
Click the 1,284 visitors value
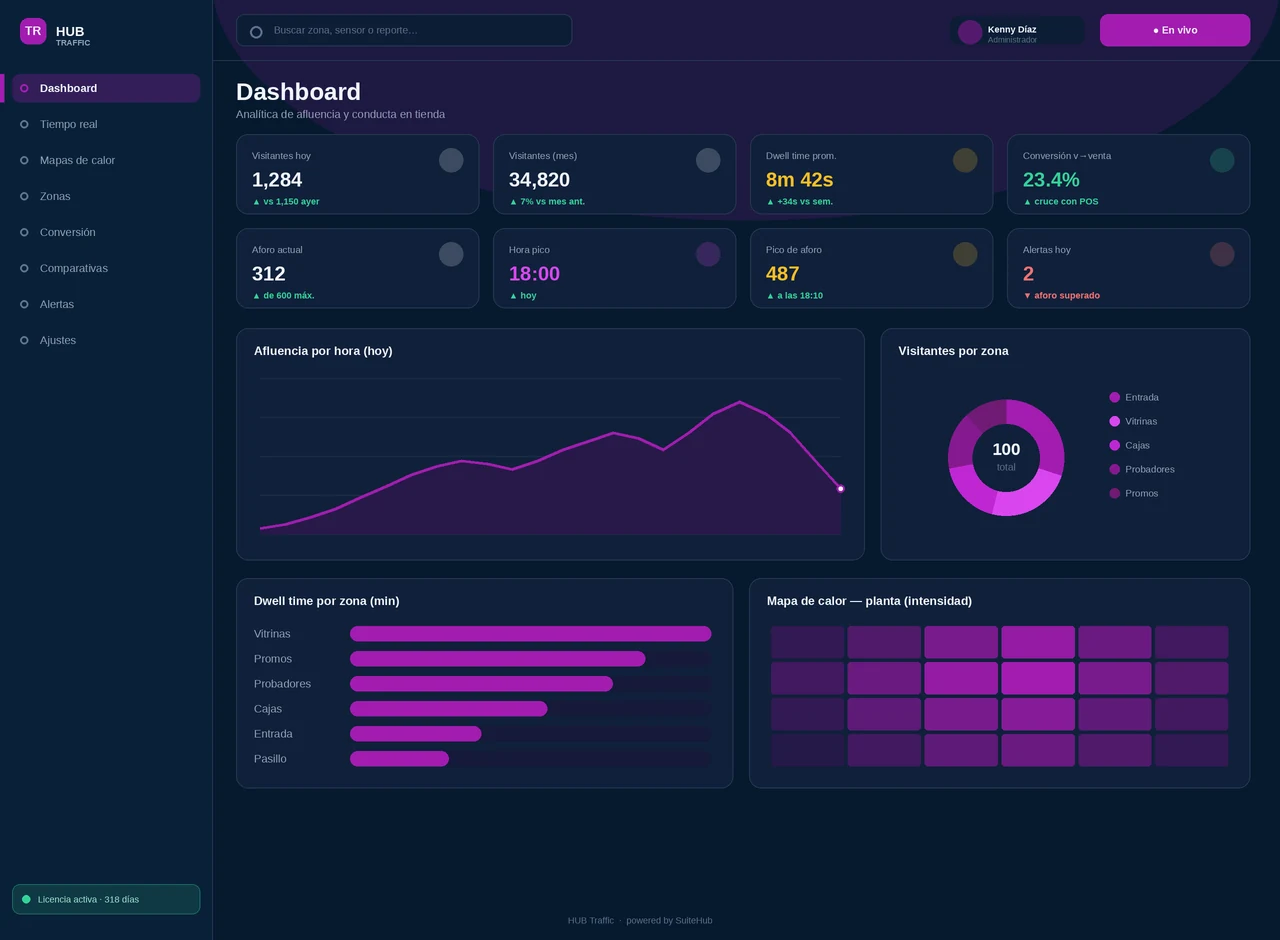pyautogui.click(x=277, y=180)
